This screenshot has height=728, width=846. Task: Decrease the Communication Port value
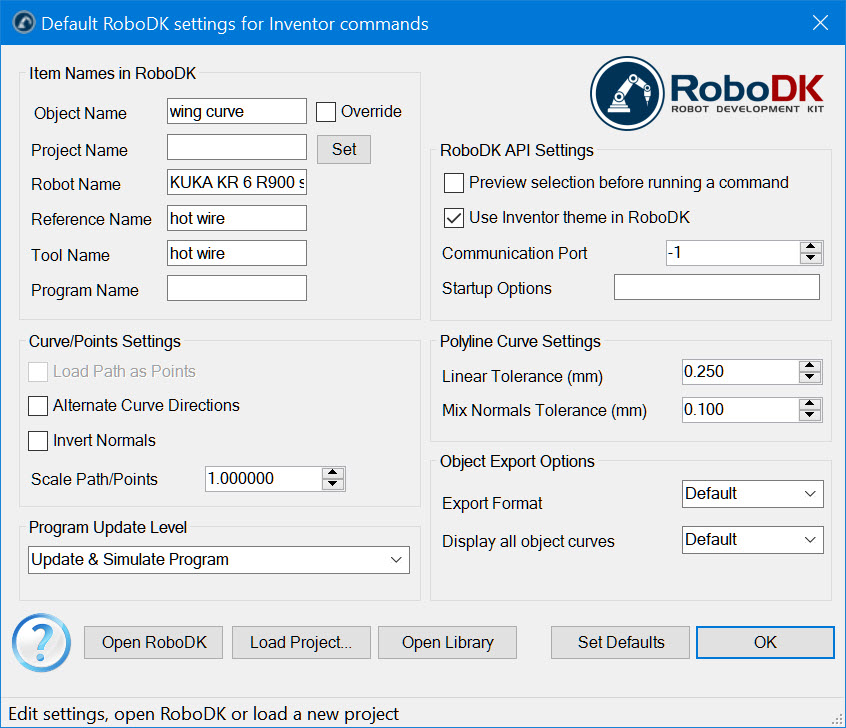(x=810, y=259)
